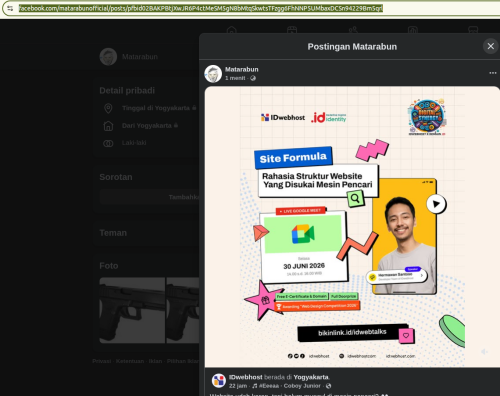Click the globe public audience icon
The image size is (500, 396).
tap(253, 78)
